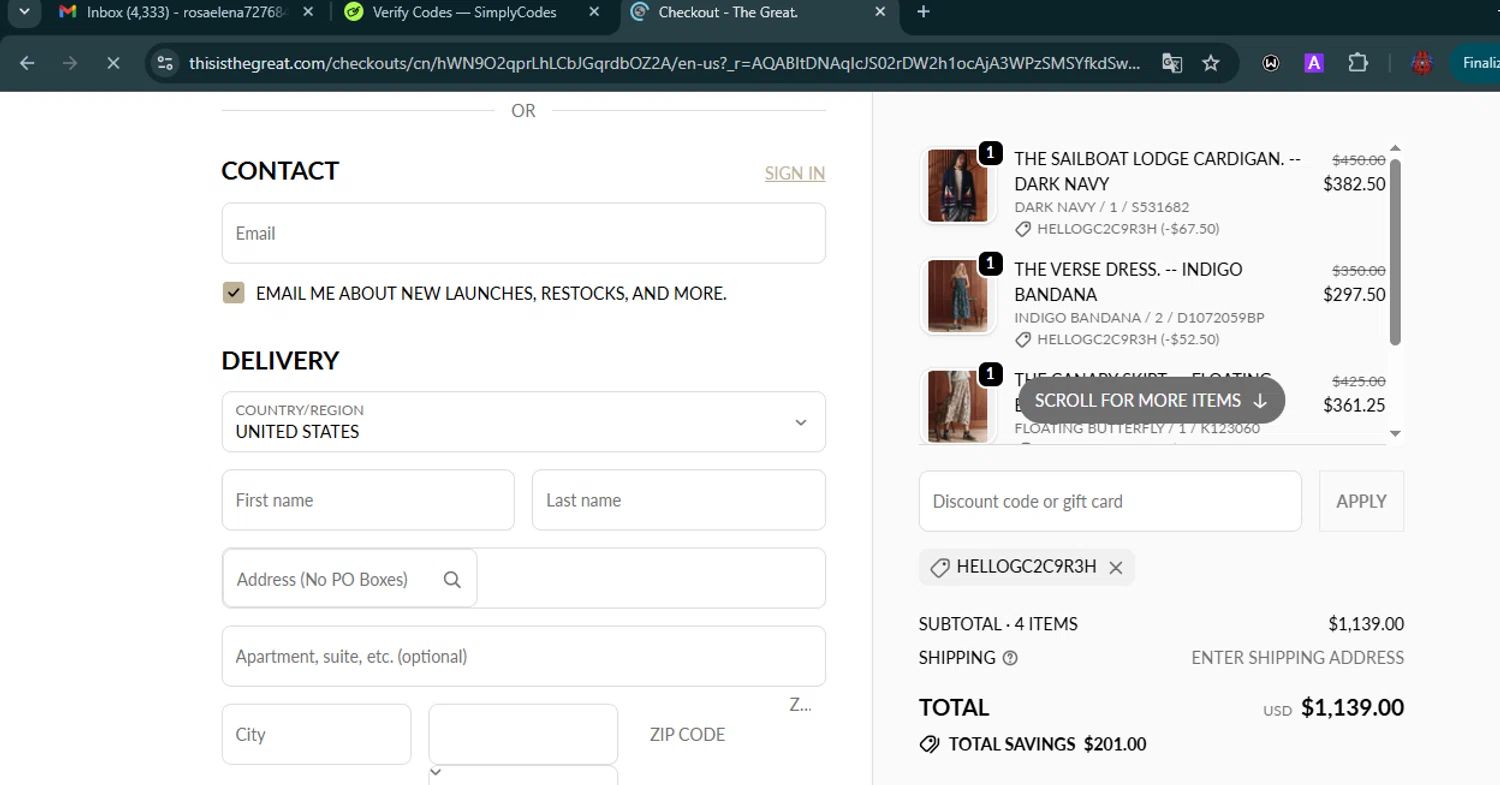
Task: Focus the Last name field
Action: point(679,500)
